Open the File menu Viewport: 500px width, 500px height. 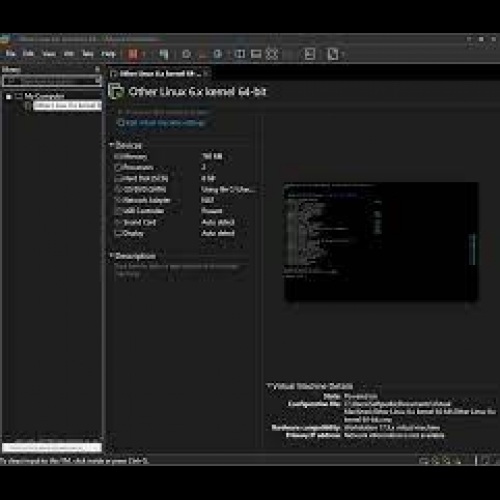coord(10,54)
